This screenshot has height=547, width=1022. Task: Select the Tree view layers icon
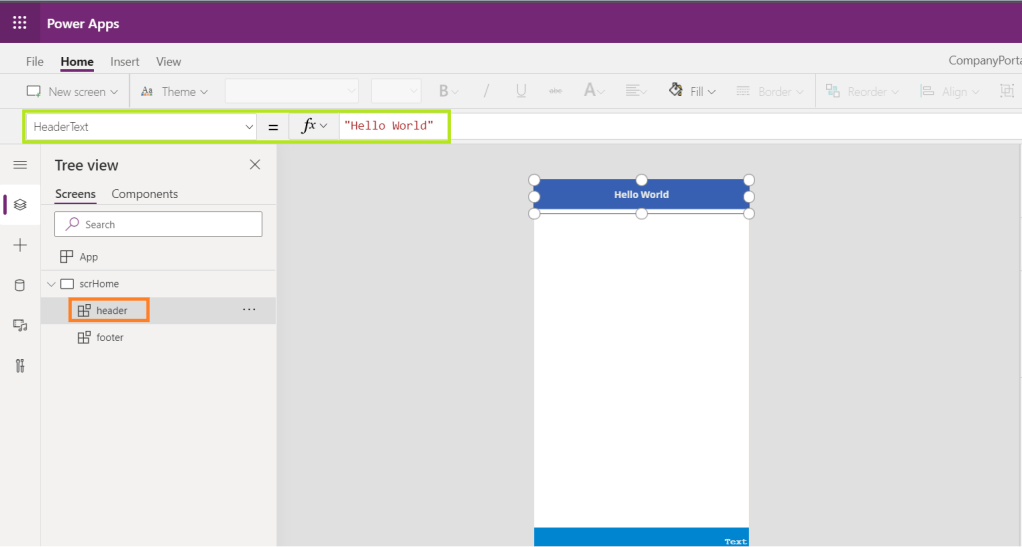tap(20, 205)
